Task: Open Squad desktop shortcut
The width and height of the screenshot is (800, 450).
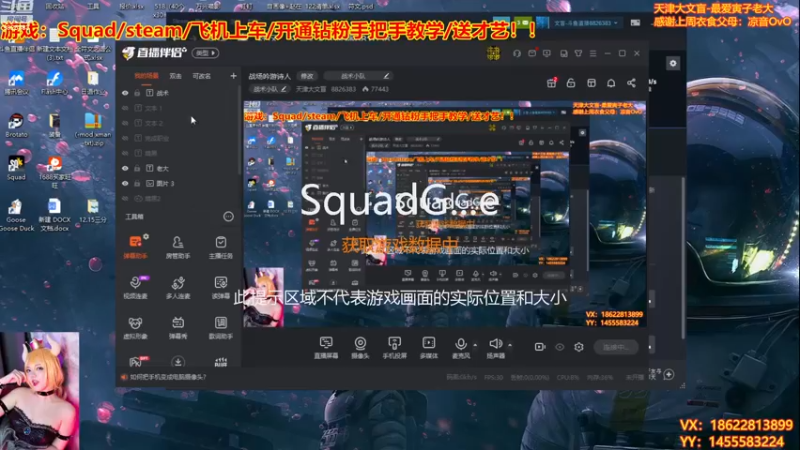Action: [x=16, y=168]
